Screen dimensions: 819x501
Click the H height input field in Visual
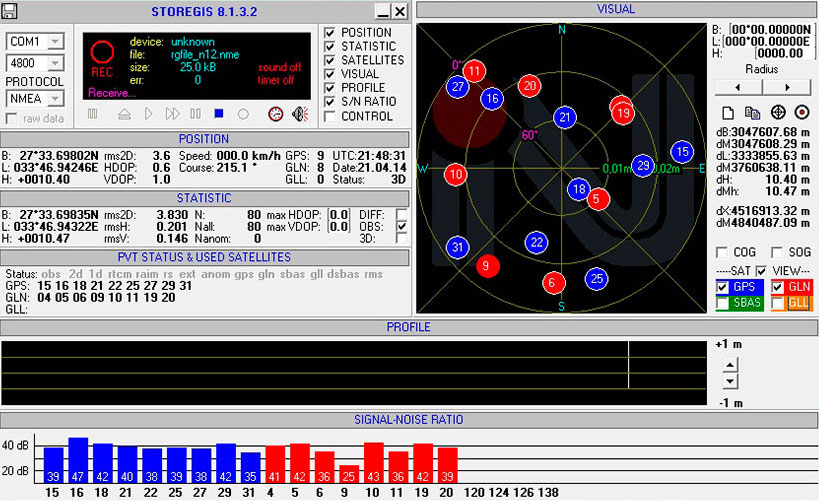tap(783, 53)
